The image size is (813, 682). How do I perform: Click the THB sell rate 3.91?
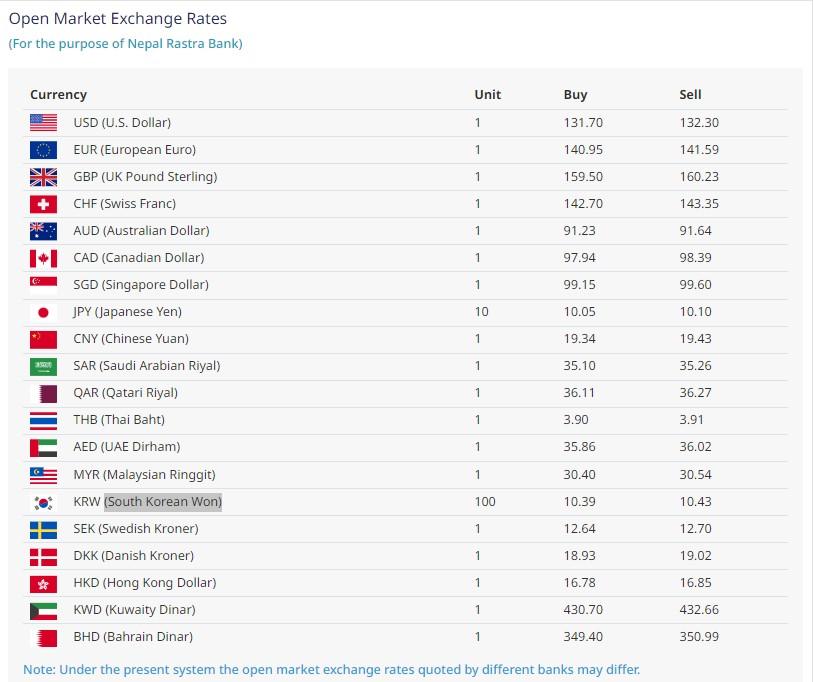[691, 420]
